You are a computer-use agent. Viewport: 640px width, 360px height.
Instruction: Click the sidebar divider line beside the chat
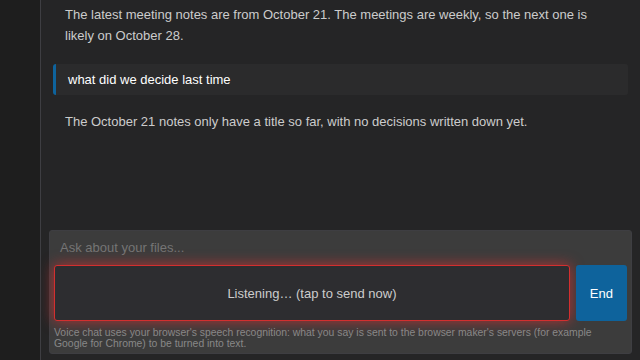tap(40, 180)
